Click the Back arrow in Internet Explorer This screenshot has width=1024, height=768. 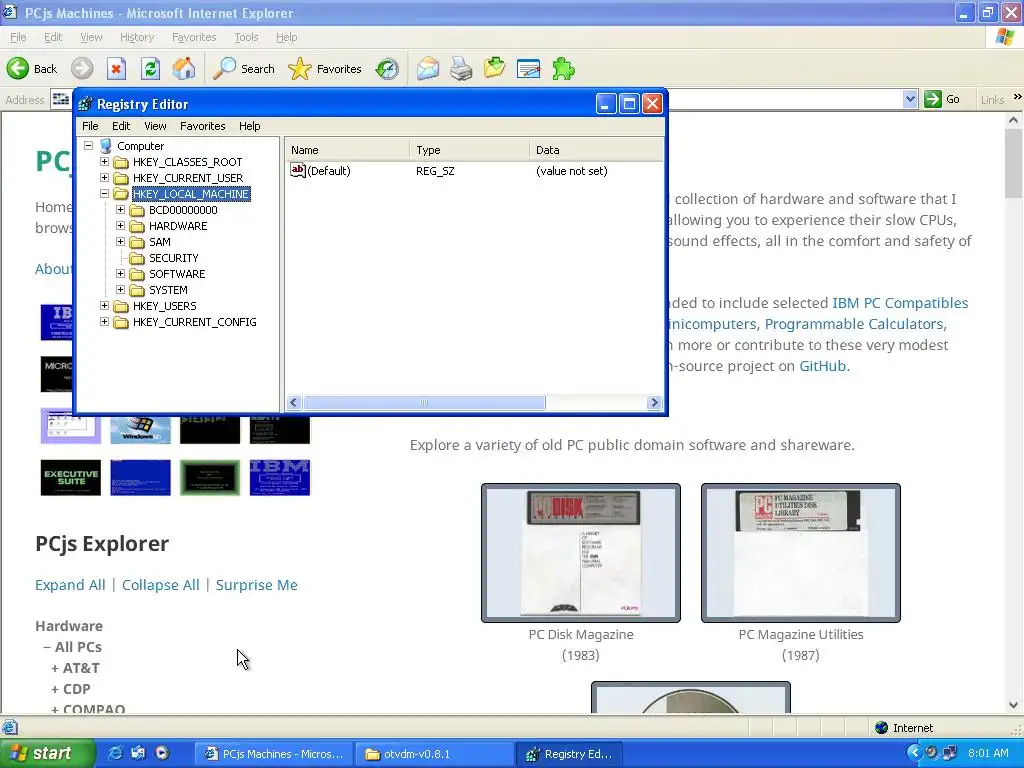(18, 69)
